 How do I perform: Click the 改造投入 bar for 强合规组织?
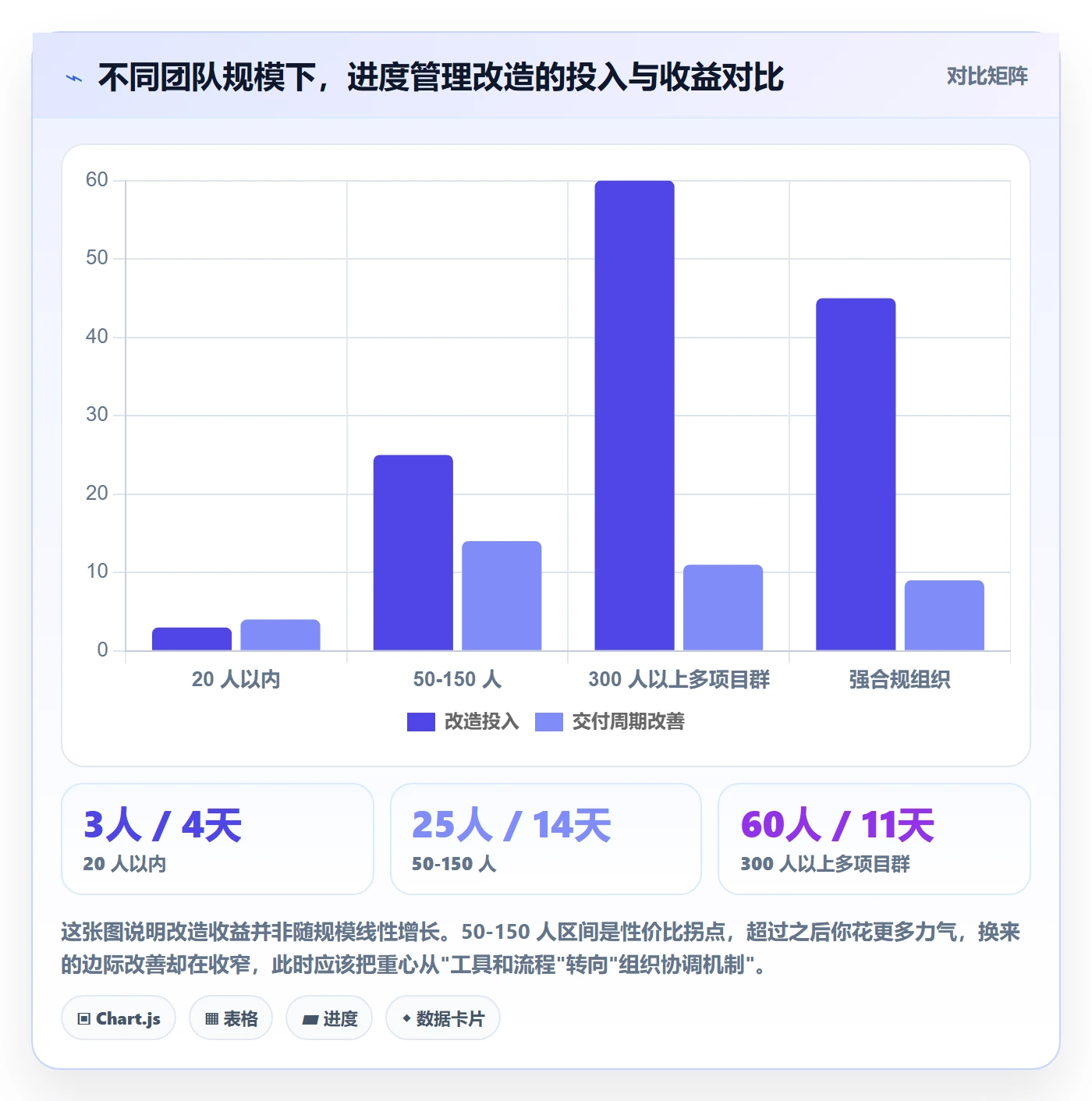[x=856, y=474]
